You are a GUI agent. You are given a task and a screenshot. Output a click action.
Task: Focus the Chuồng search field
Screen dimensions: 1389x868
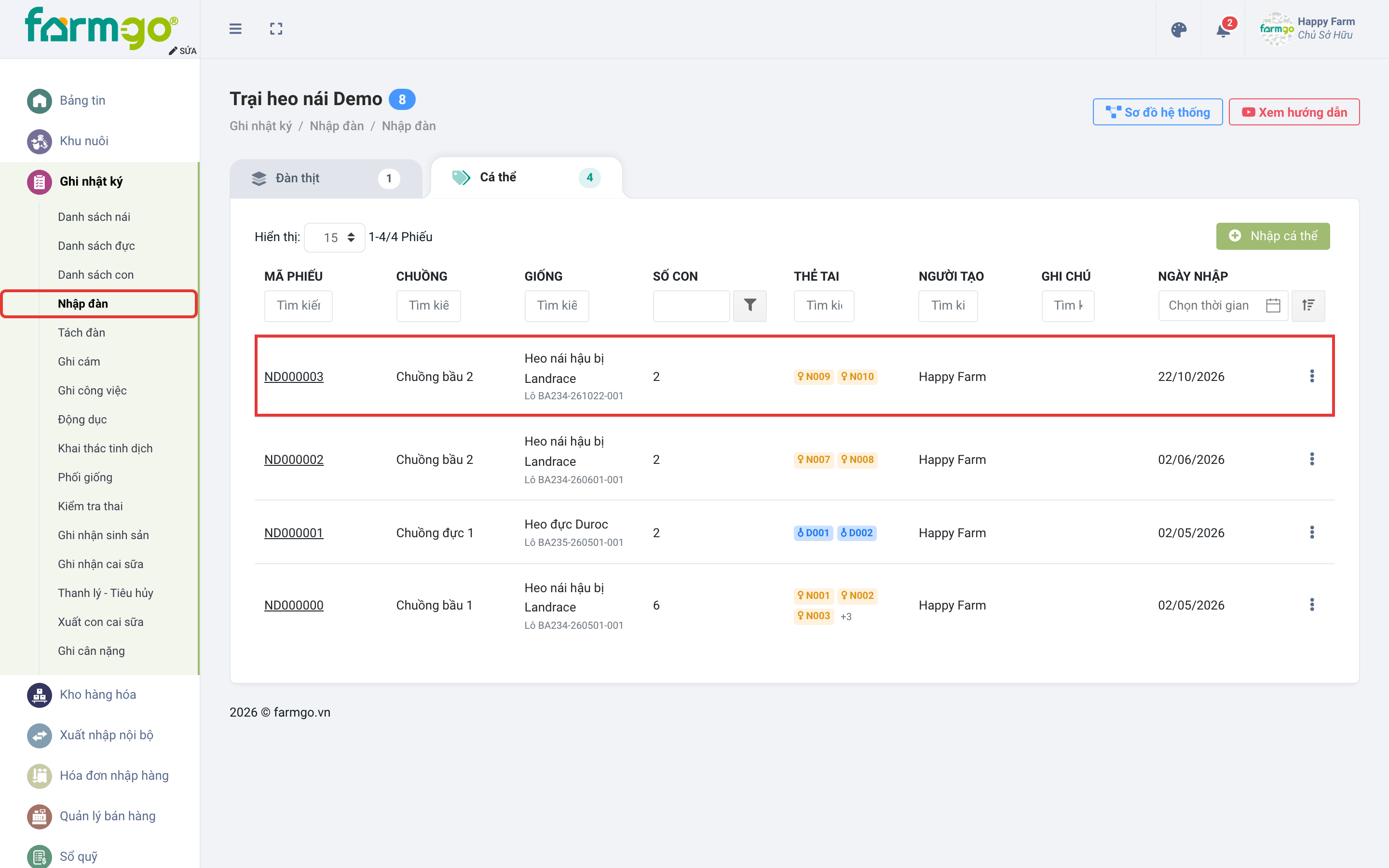428,305
